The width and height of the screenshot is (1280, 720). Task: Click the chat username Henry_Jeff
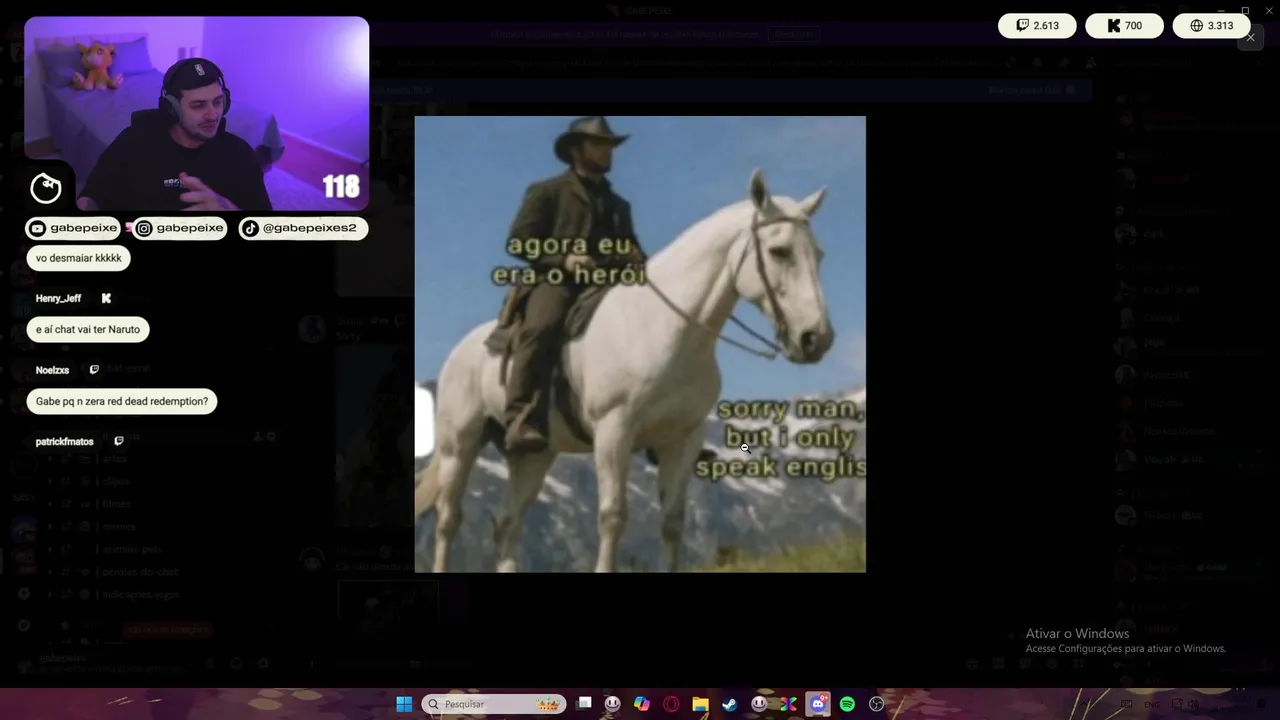[x=58, y=298]
